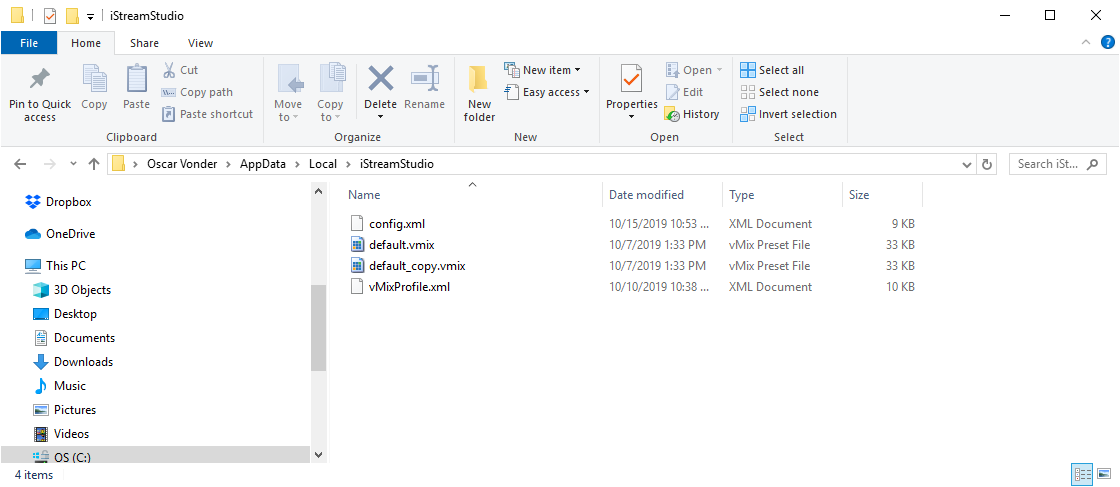The image size is (1120, 487).
Task: Click the Open ribbon button
Action: tap(694, 70)
